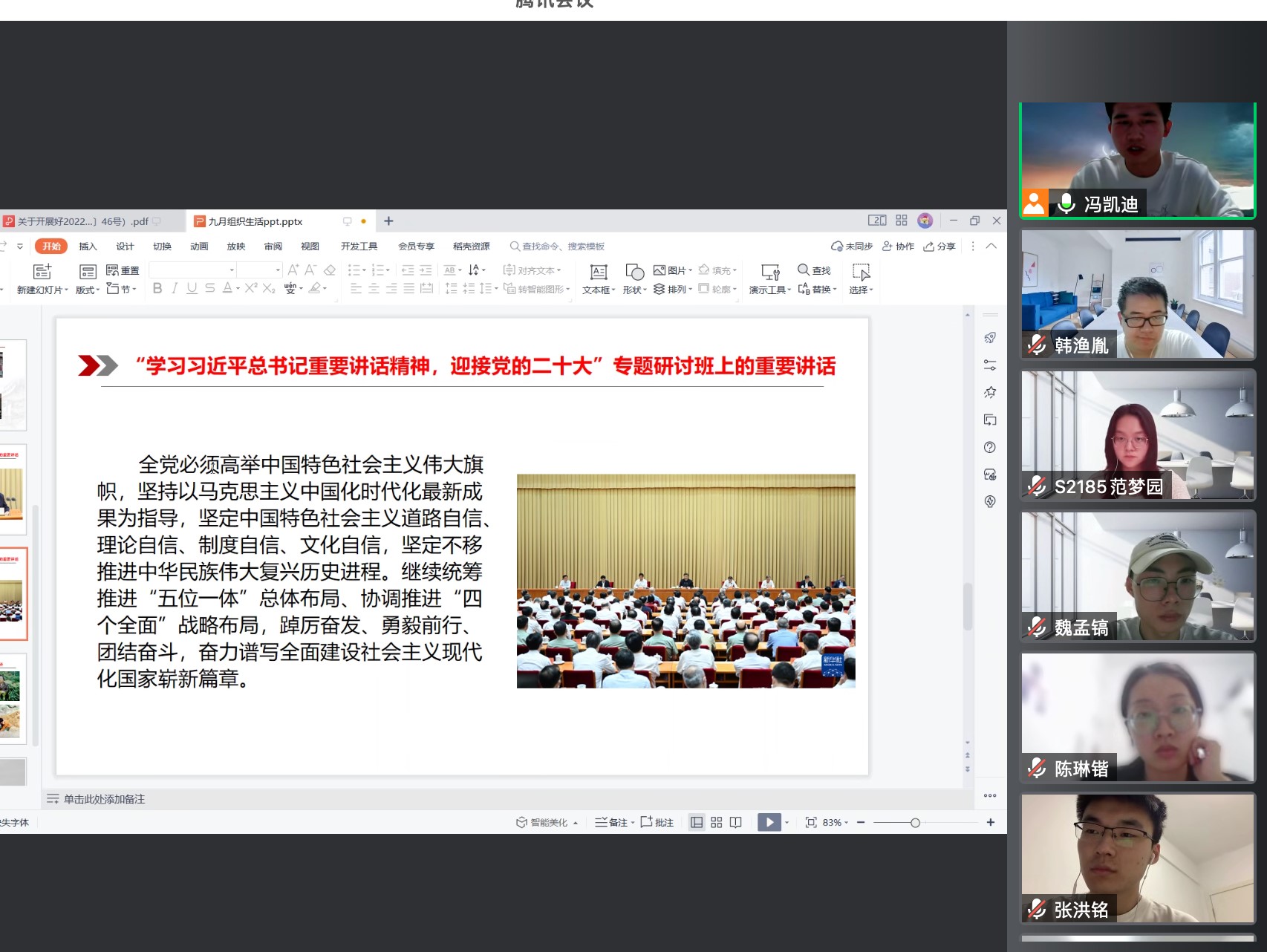Open the 版式 layout dropdown
The height and width of the screenshot is (952, 1267).
point(87,290)
